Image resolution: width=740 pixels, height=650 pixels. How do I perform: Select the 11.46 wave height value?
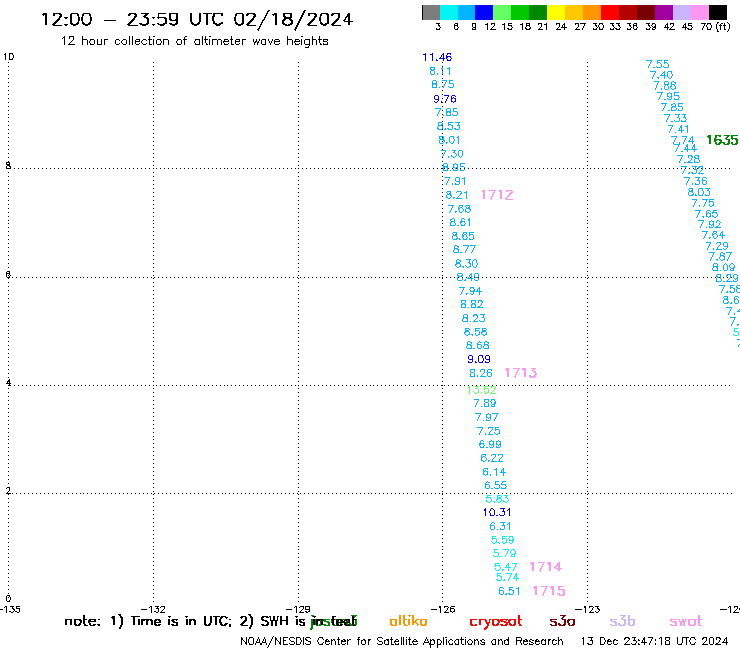[x=437, y=57]
